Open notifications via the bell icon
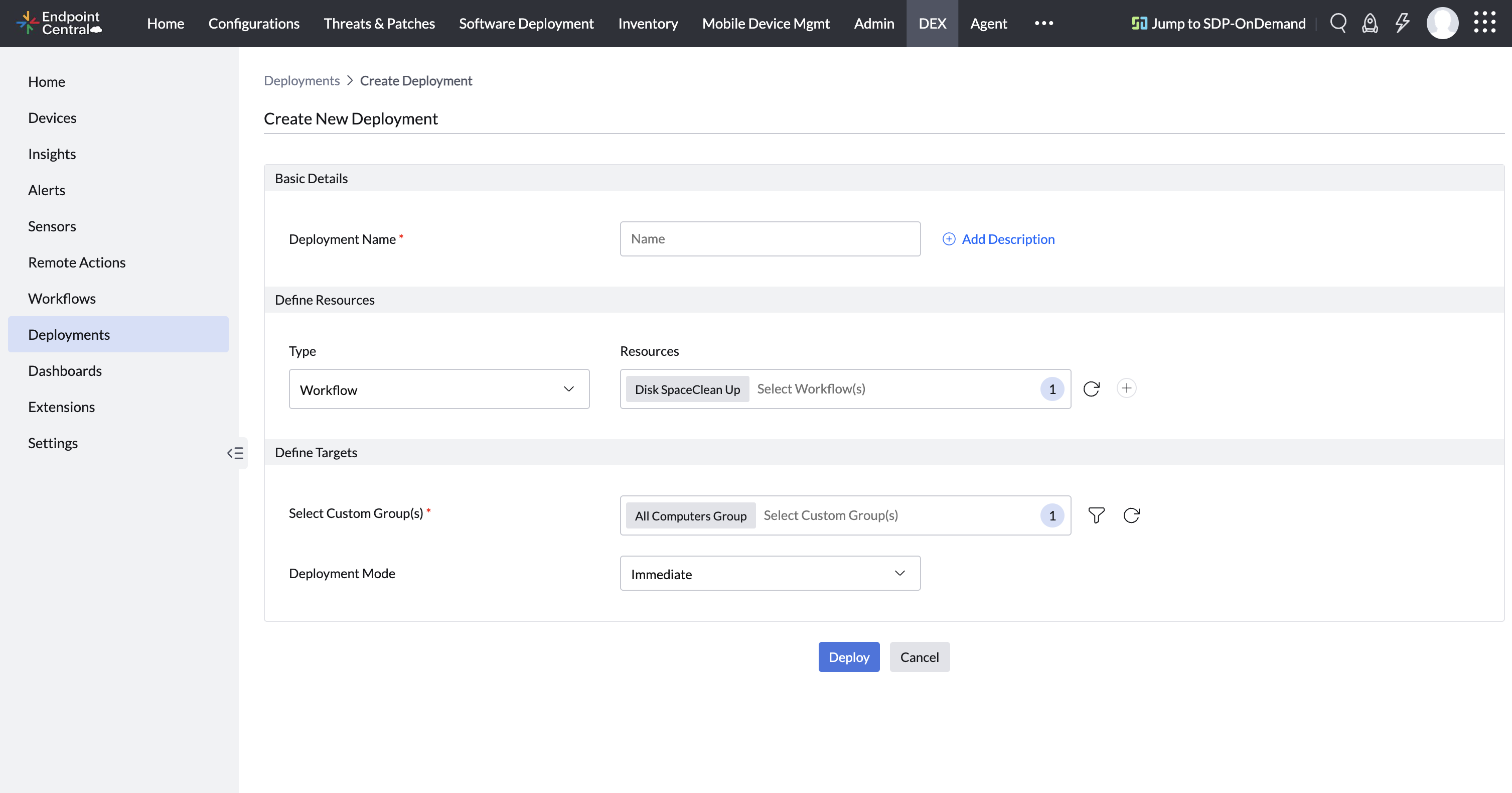1512x793 pixels. coord(1370,24)
